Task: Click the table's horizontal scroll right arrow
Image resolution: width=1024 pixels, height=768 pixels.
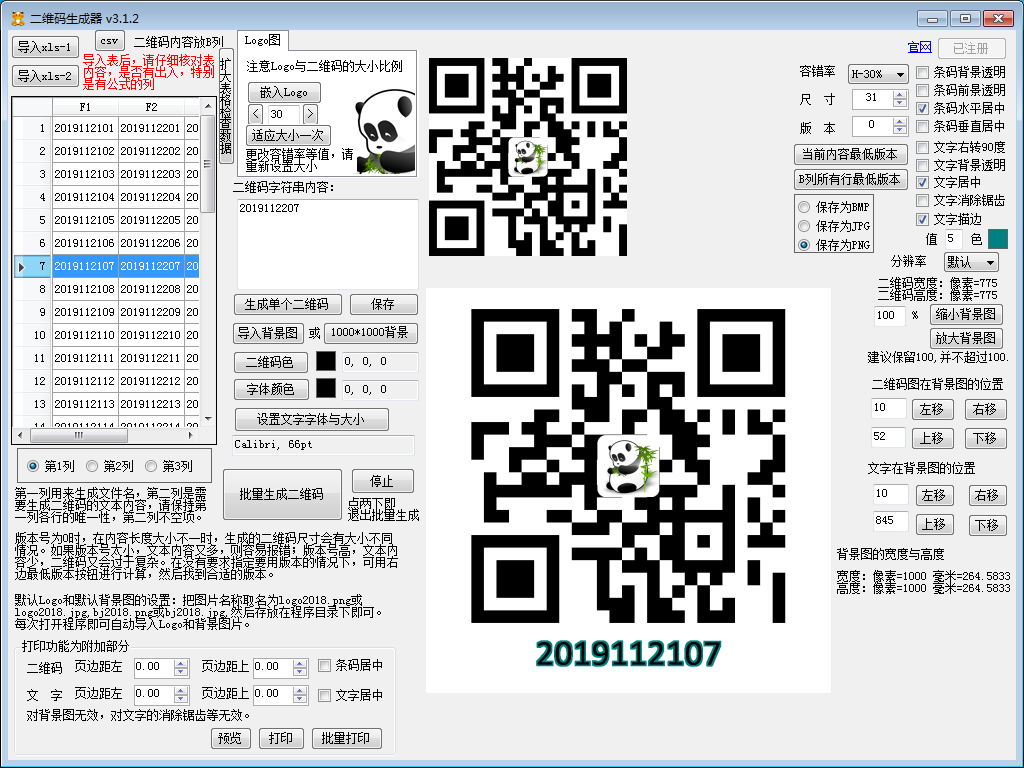Action: pos(191,435)
